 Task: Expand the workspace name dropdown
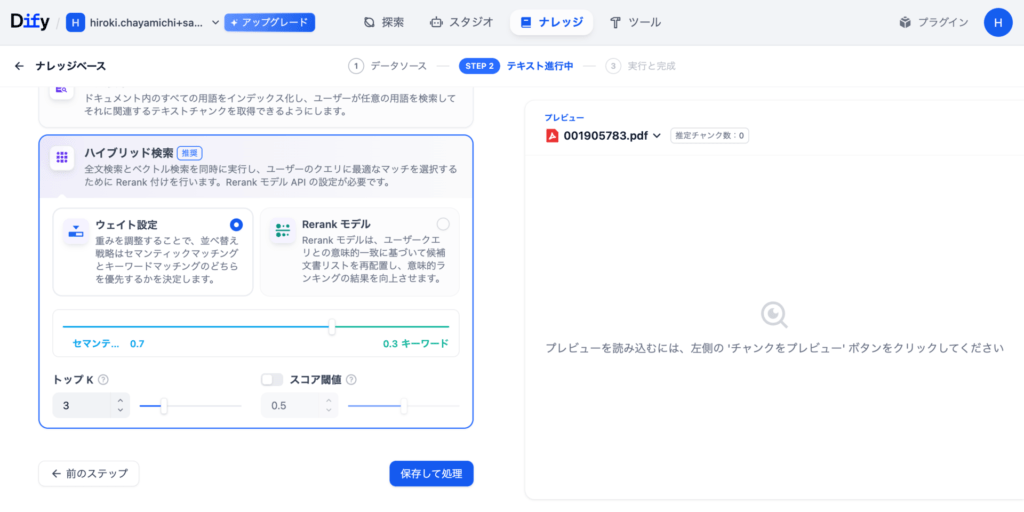point(216,23)
